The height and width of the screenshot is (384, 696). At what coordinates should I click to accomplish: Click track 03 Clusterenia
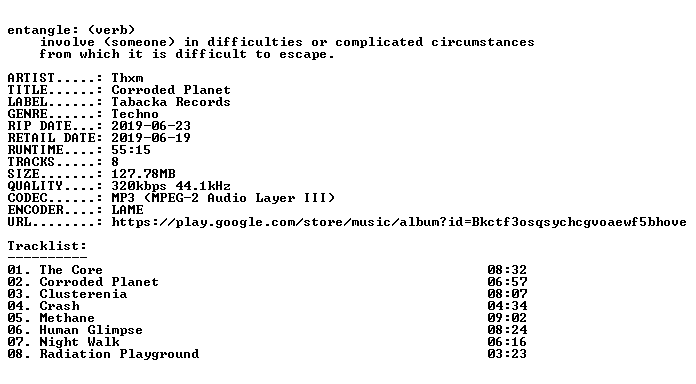[67, 294]
